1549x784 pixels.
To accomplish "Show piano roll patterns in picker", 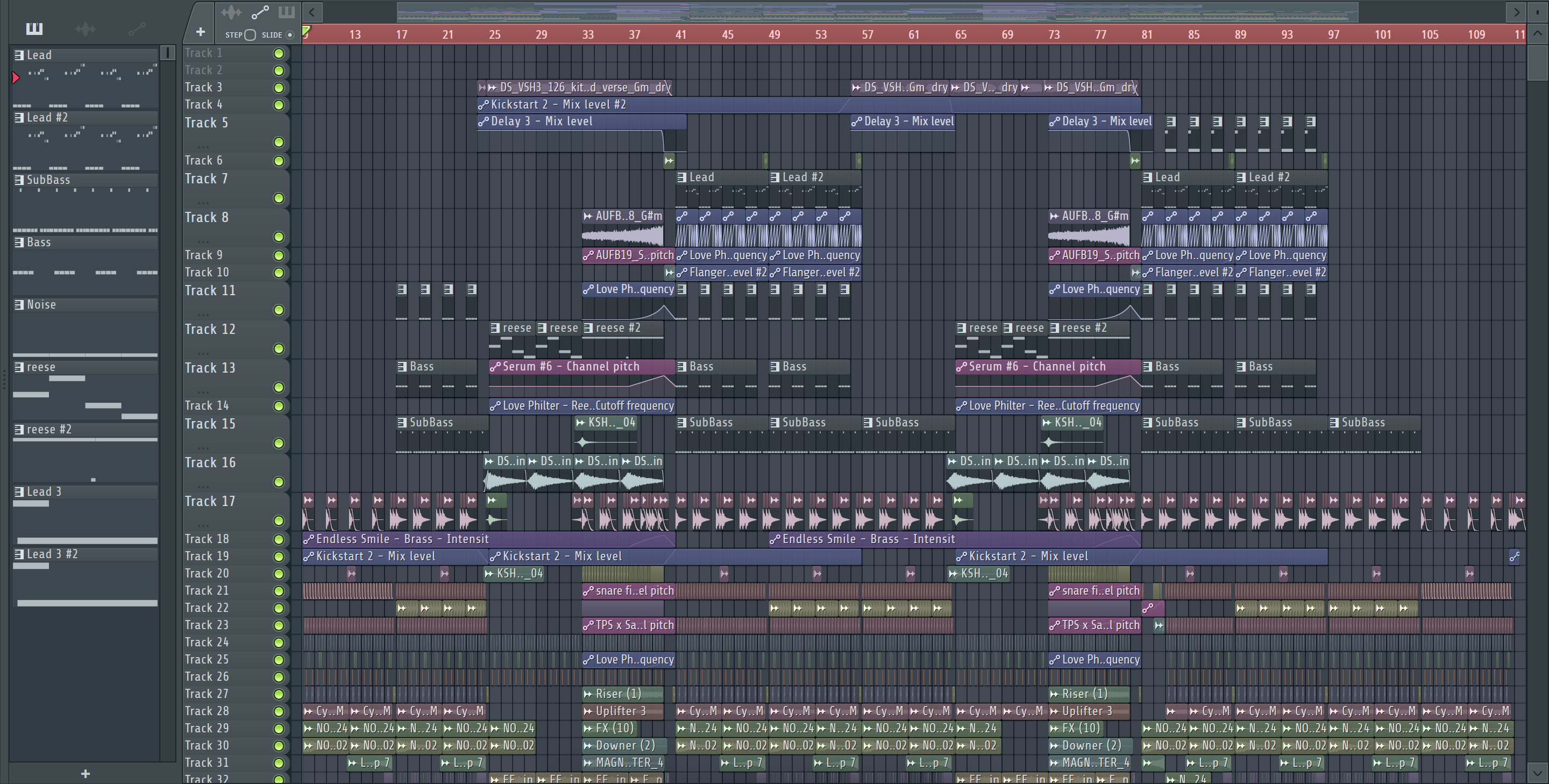I will coord(34,28).
